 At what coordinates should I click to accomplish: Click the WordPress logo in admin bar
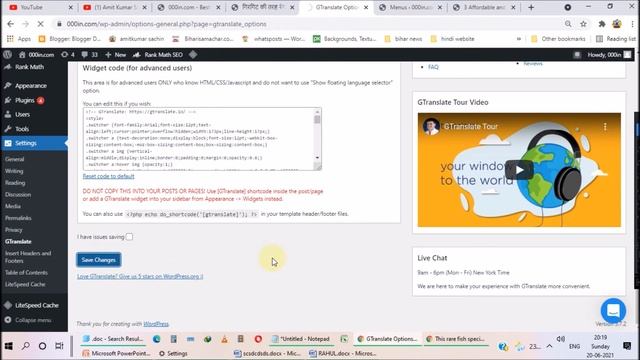click(x=7, y=54)
